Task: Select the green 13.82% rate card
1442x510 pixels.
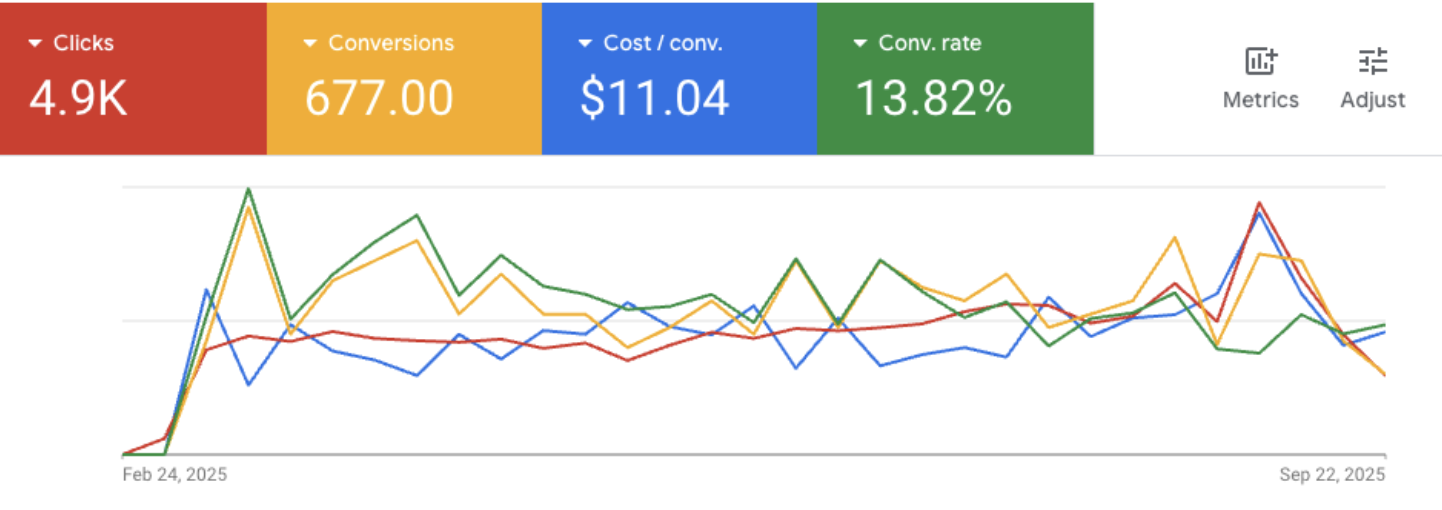Action: [x=955, y=78]
